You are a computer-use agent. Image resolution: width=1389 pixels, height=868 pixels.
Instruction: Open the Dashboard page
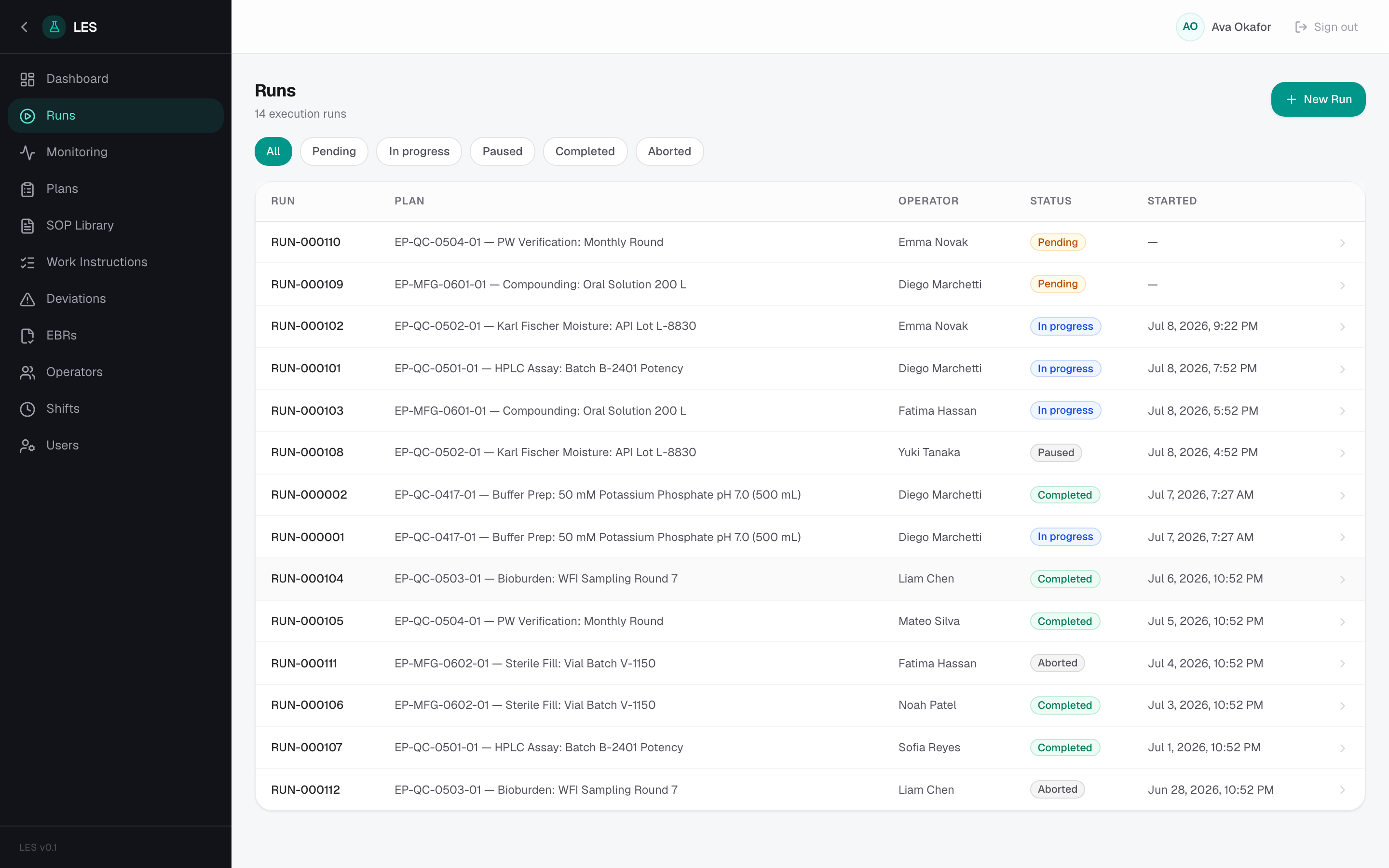(x=115, y=79)
